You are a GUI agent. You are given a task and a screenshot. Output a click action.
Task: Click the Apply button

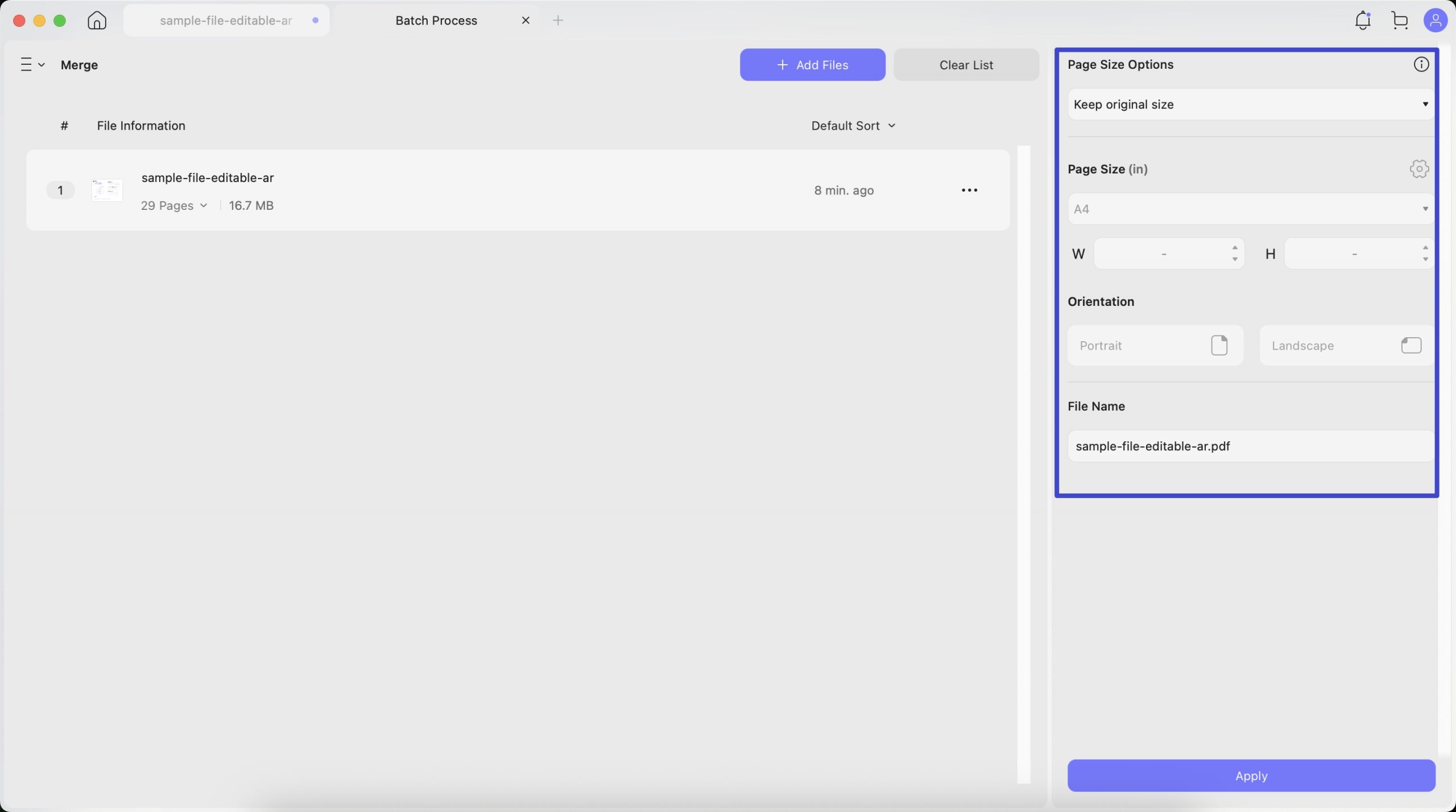tap(1251, 776)
